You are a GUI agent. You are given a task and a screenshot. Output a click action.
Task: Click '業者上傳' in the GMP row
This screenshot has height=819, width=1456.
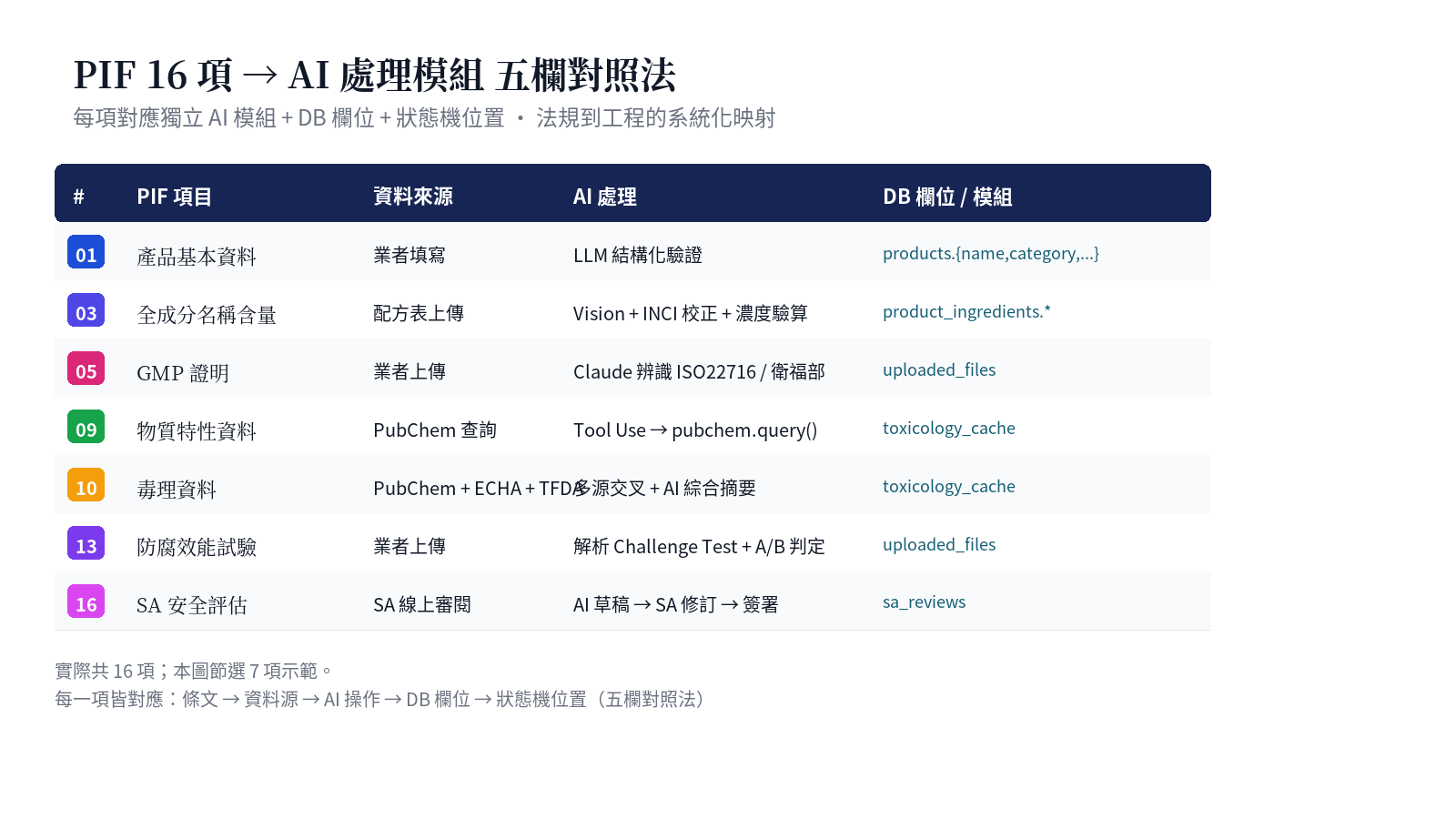pyautogui.click(x=409, y=371)
